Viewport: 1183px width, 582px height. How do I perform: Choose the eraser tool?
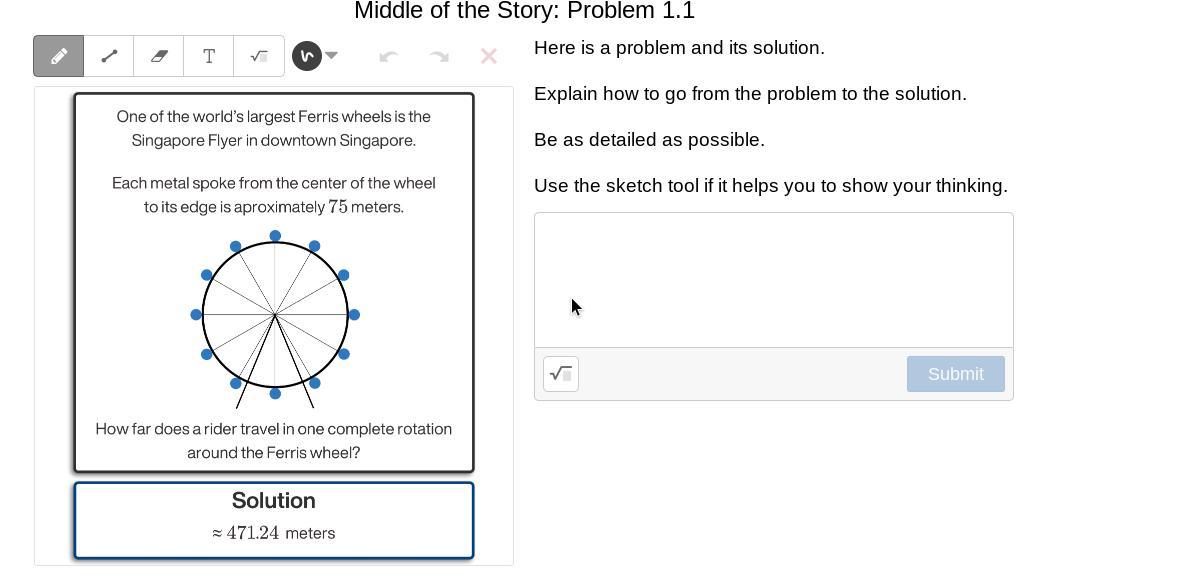coord(158,56)
